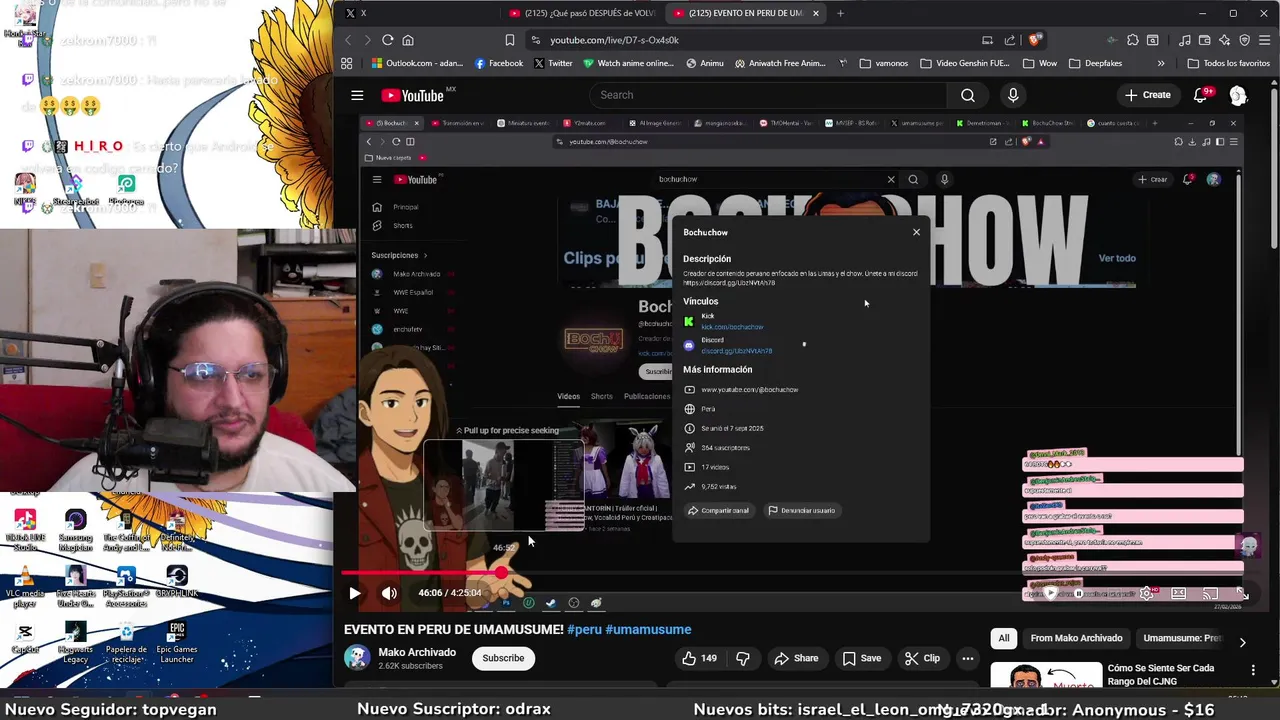1280x720 pixels.
Task: Go to YouTube home via the logo
Action: (412, 95)
